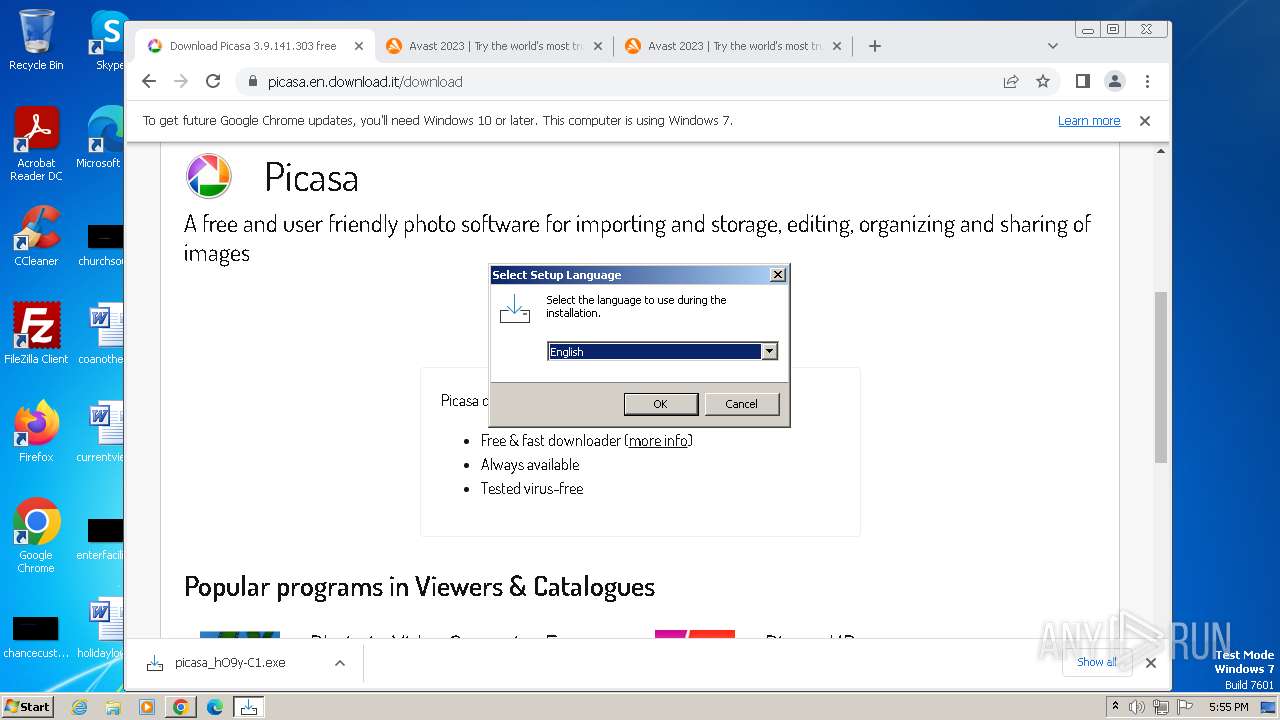Image resolution: width=1280 pixels, height=720 pixels.
Task: Open Windows Explorer folder in taskbar
Action: pos(113,707)
